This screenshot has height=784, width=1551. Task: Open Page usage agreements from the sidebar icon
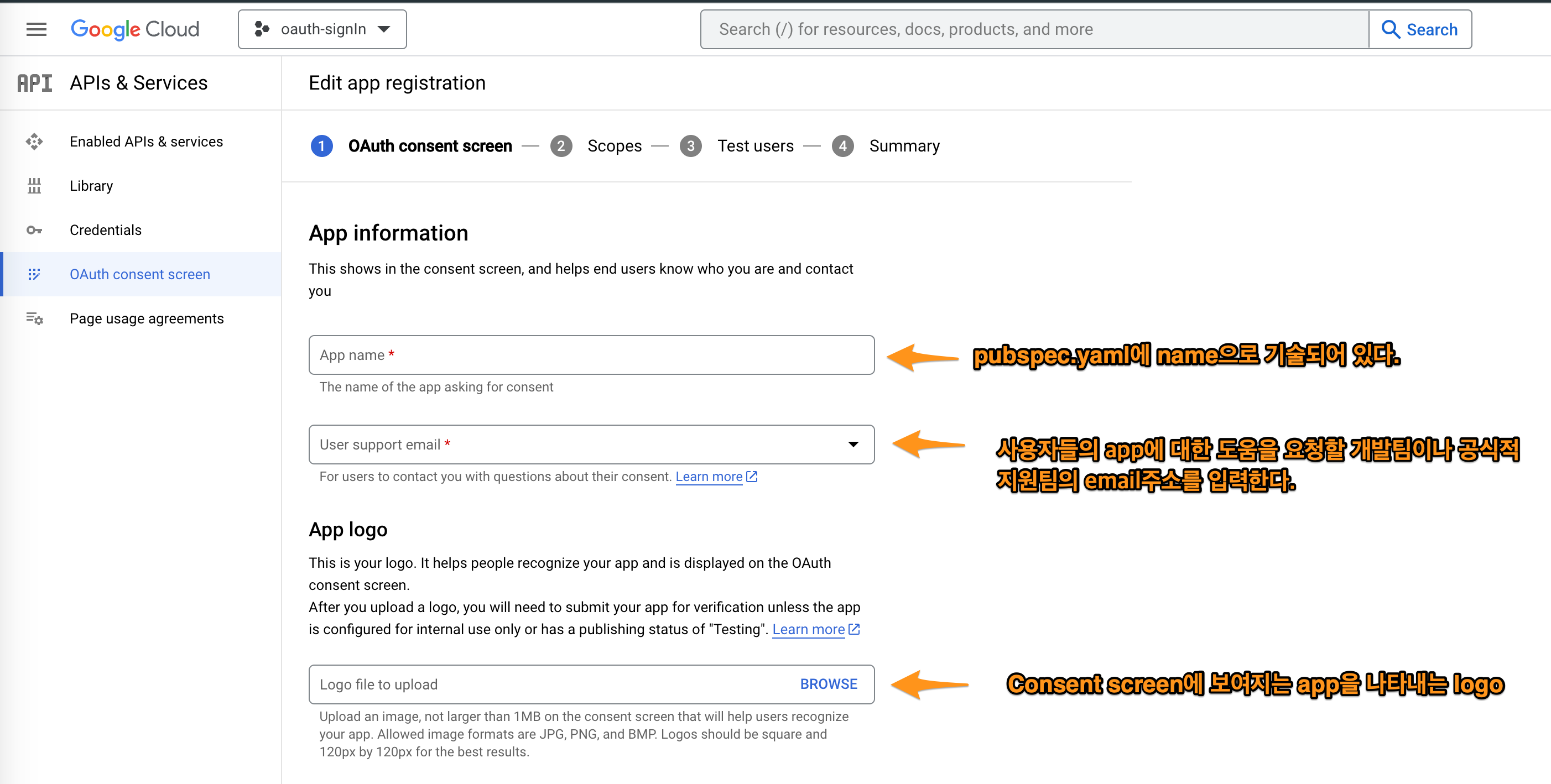(x=34, y=318)
